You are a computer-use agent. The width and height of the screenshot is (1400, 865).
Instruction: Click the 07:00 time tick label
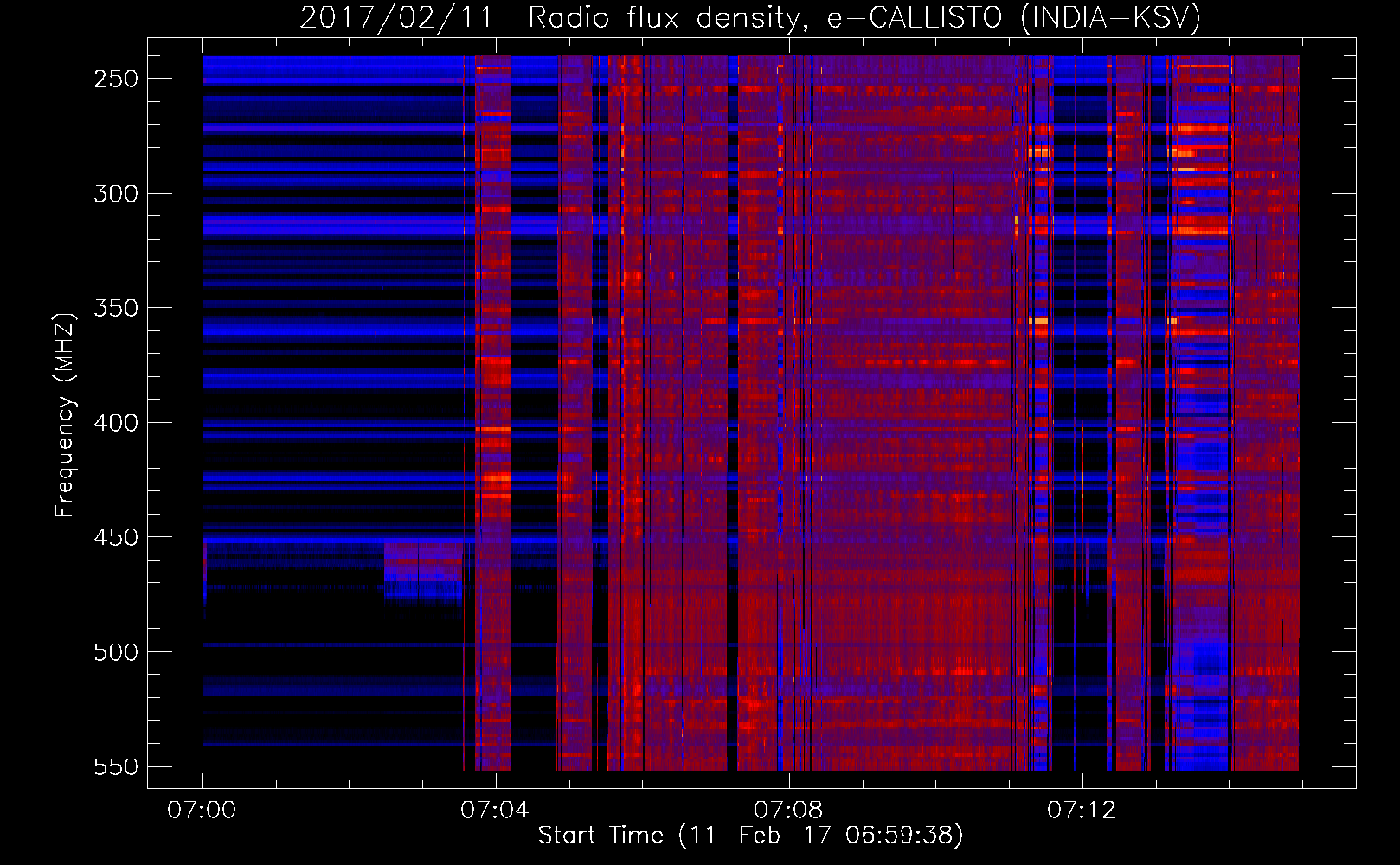pyautogui.click(x=202, y=810)
